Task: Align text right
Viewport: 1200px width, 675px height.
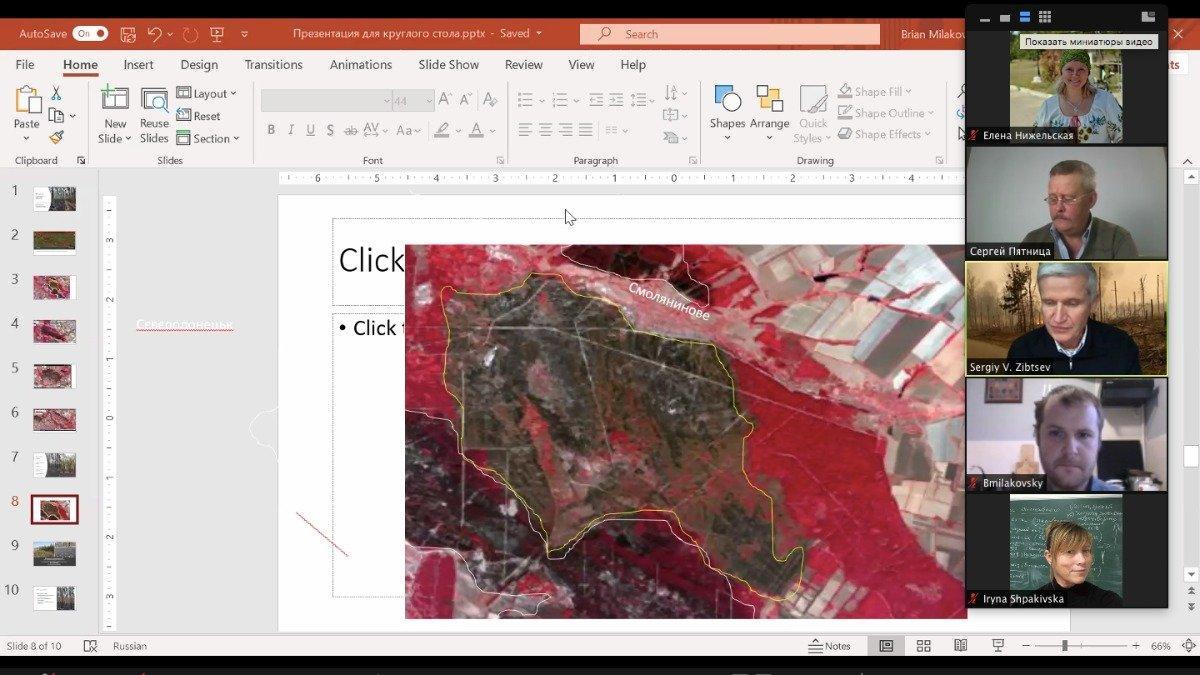Action: 566,130
